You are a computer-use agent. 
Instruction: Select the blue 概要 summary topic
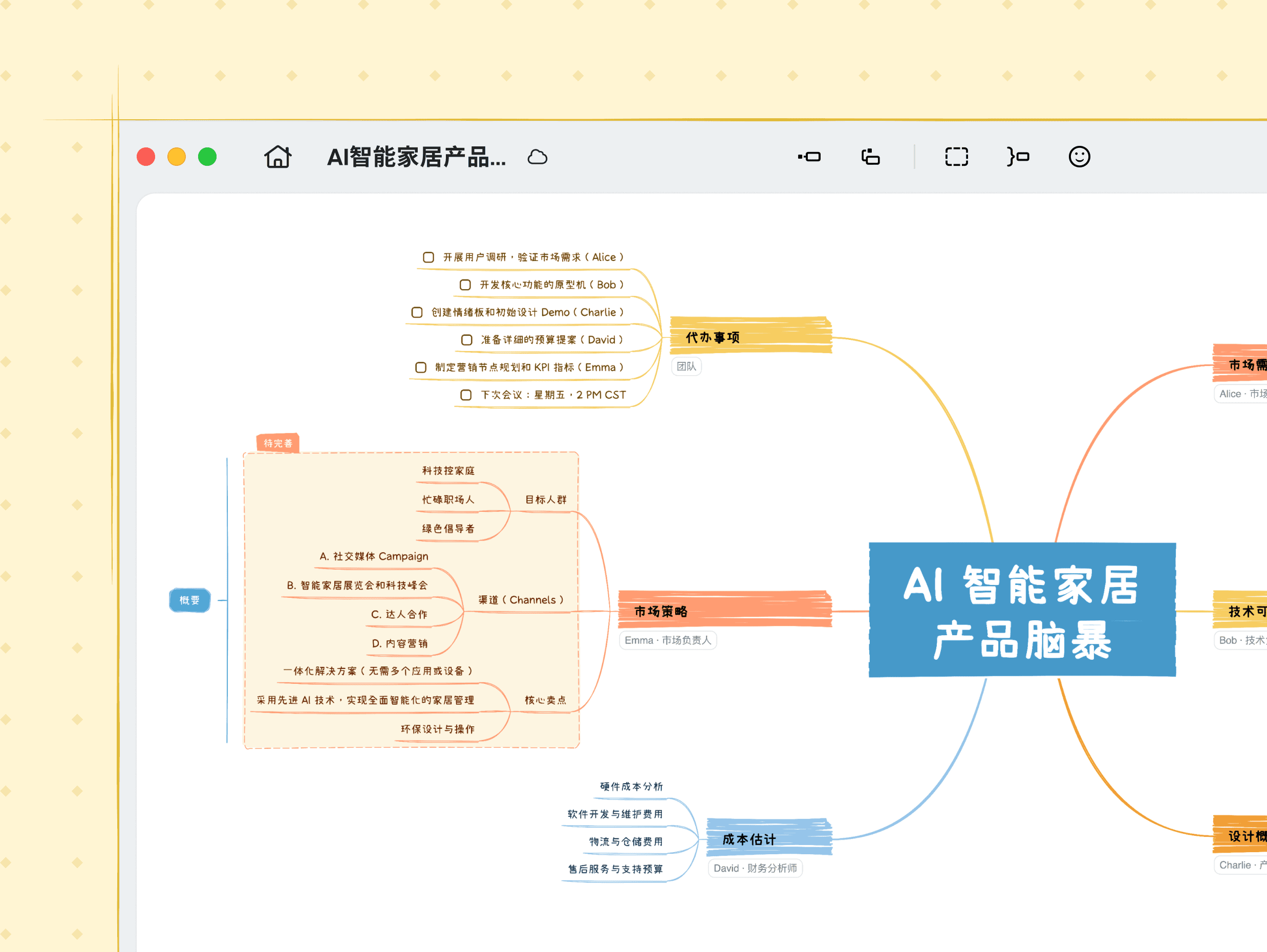click(x=189, y=600)
